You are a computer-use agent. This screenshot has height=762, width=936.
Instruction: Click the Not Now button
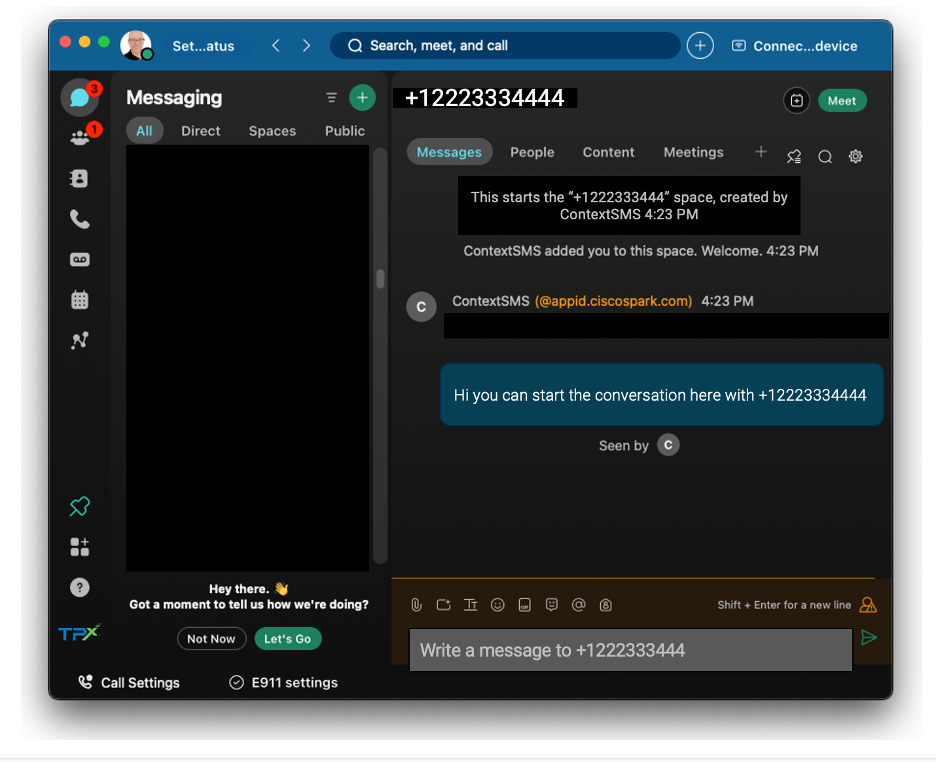(x=211, y=638)
